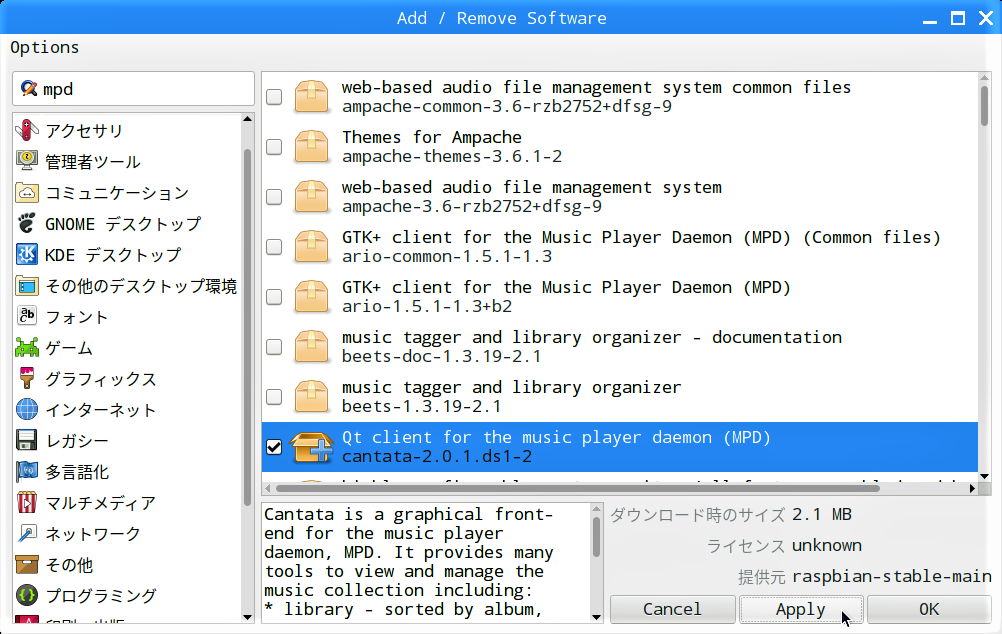
Task: Click the グラフィックス paintbrush icon
Action: [x=26, y=378]
